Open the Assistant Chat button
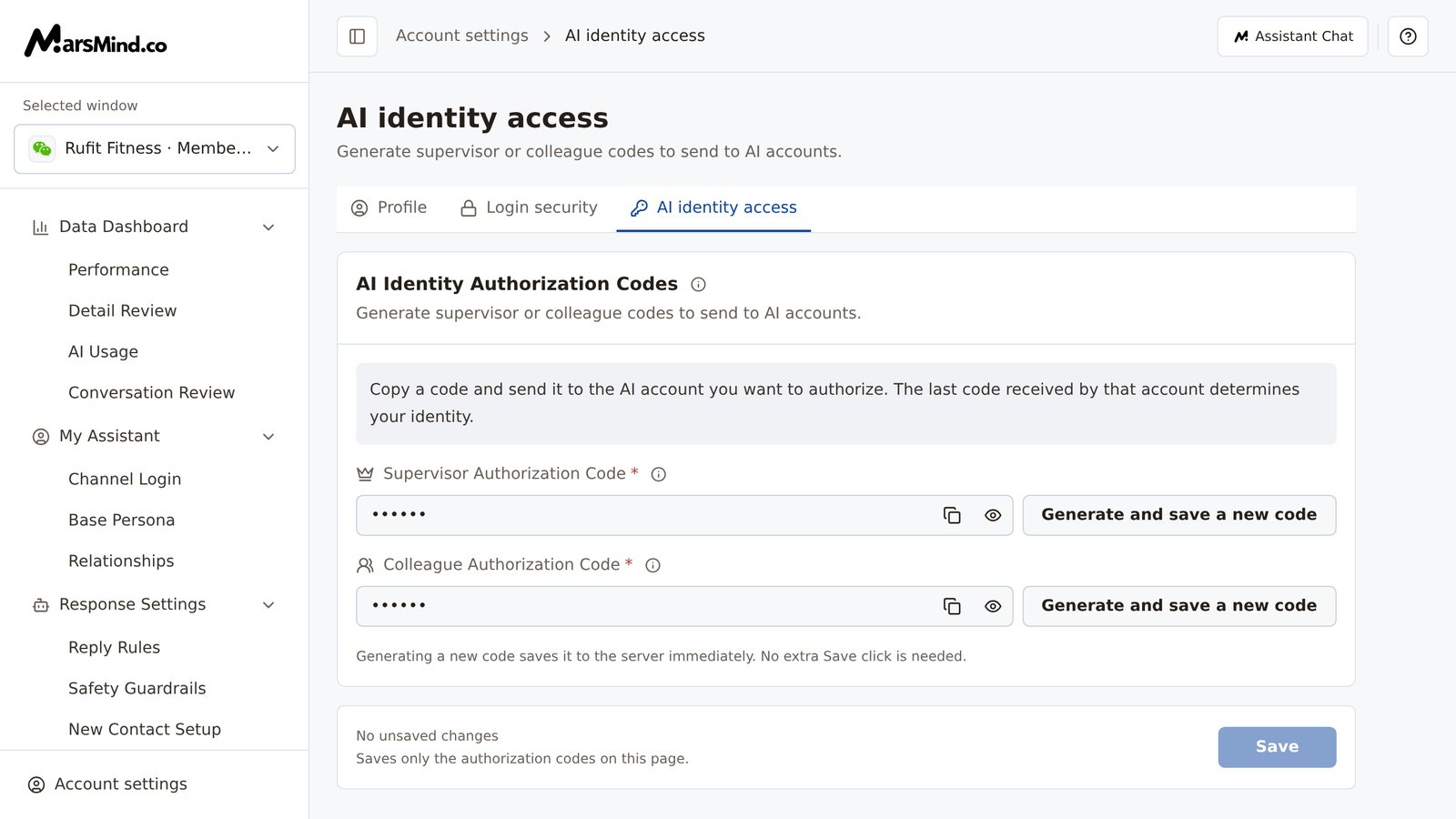This screenshot has height=819, width=1456. pos(1292,36)
